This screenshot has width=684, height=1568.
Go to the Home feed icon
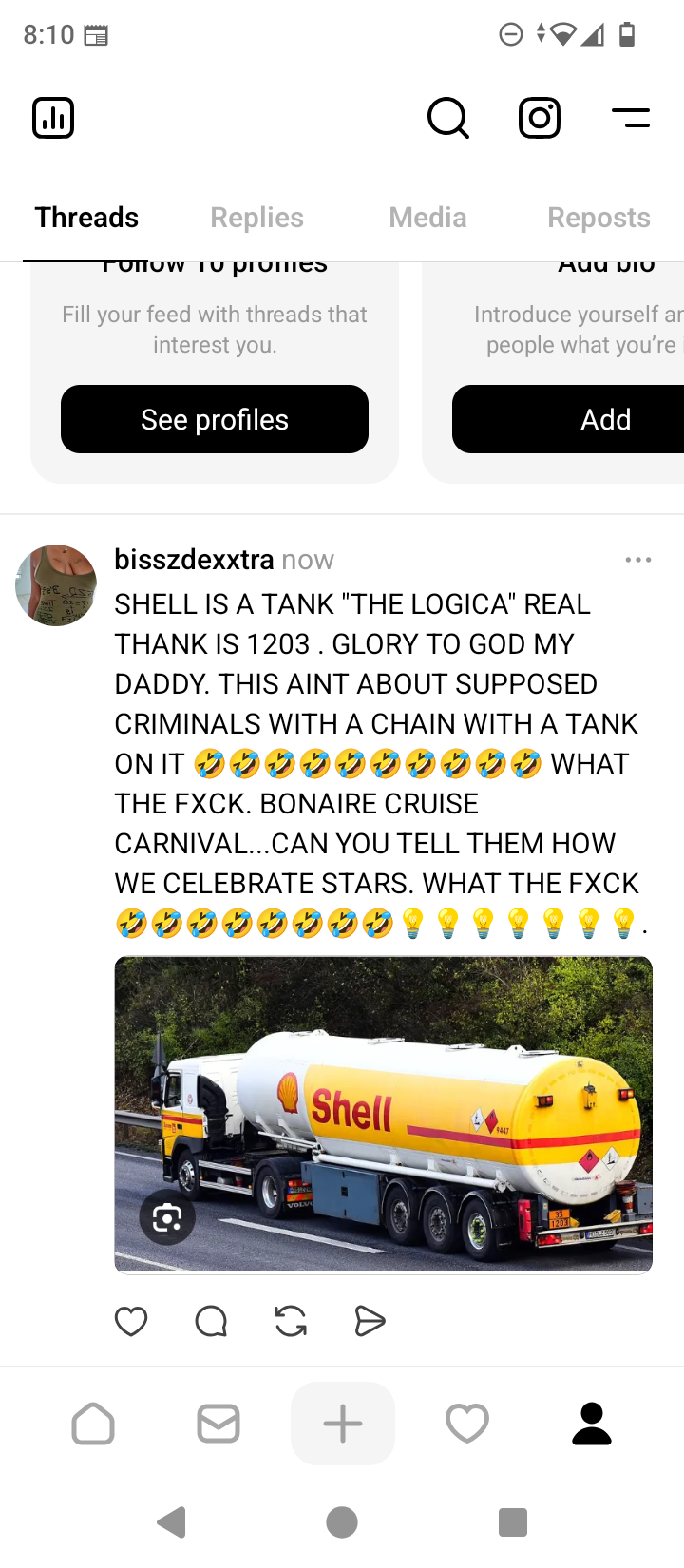point(93,1424)
